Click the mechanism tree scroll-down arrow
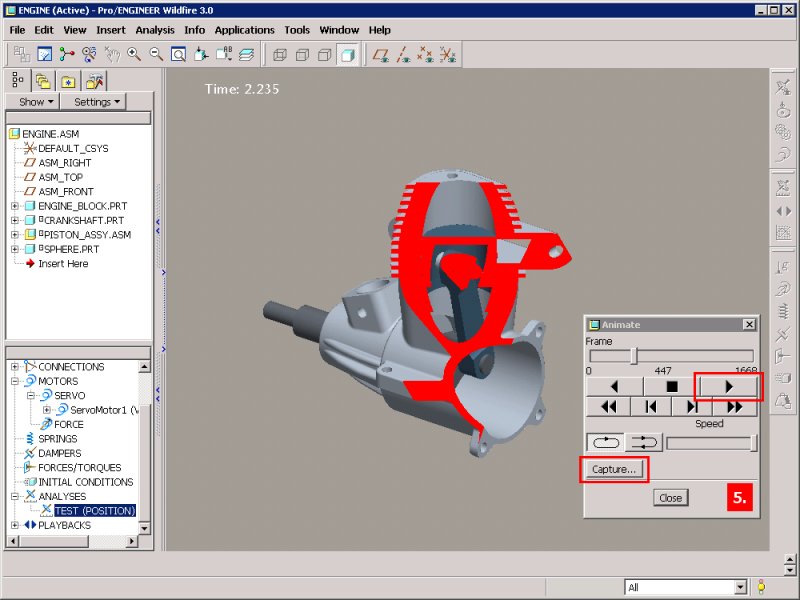 [x=144, y=528]
